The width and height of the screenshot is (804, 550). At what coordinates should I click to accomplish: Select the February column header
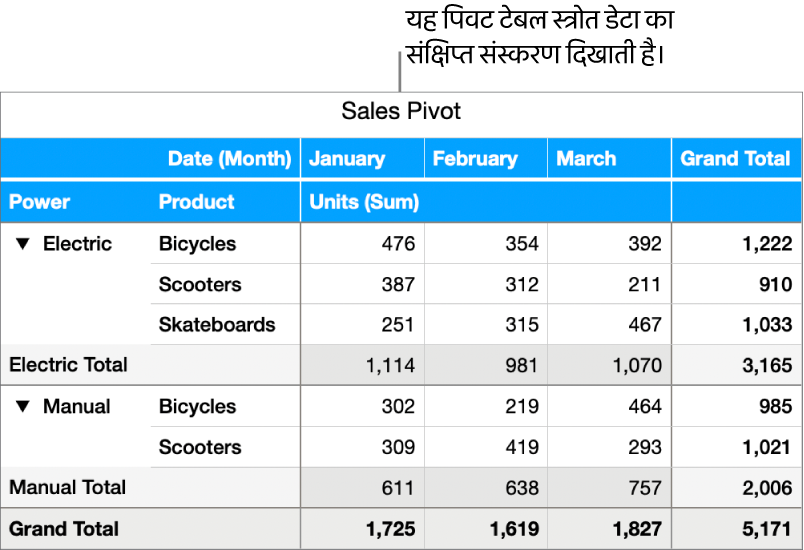click(x=475, y=158)
